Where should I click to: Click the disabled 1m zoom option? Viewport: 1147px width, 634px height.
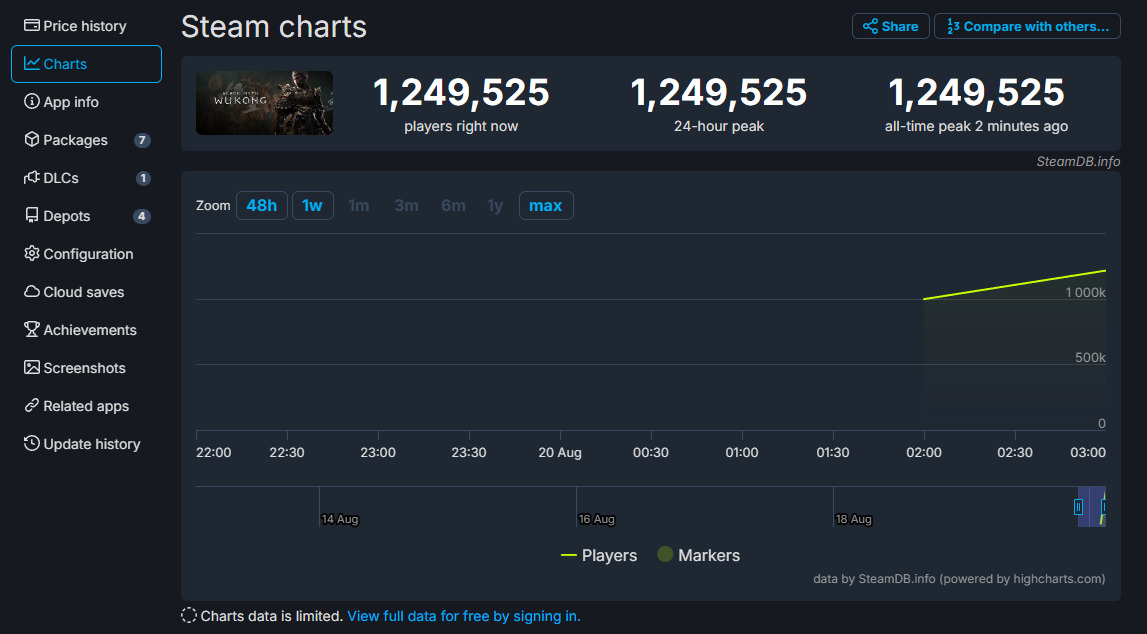tap(358, 205)
